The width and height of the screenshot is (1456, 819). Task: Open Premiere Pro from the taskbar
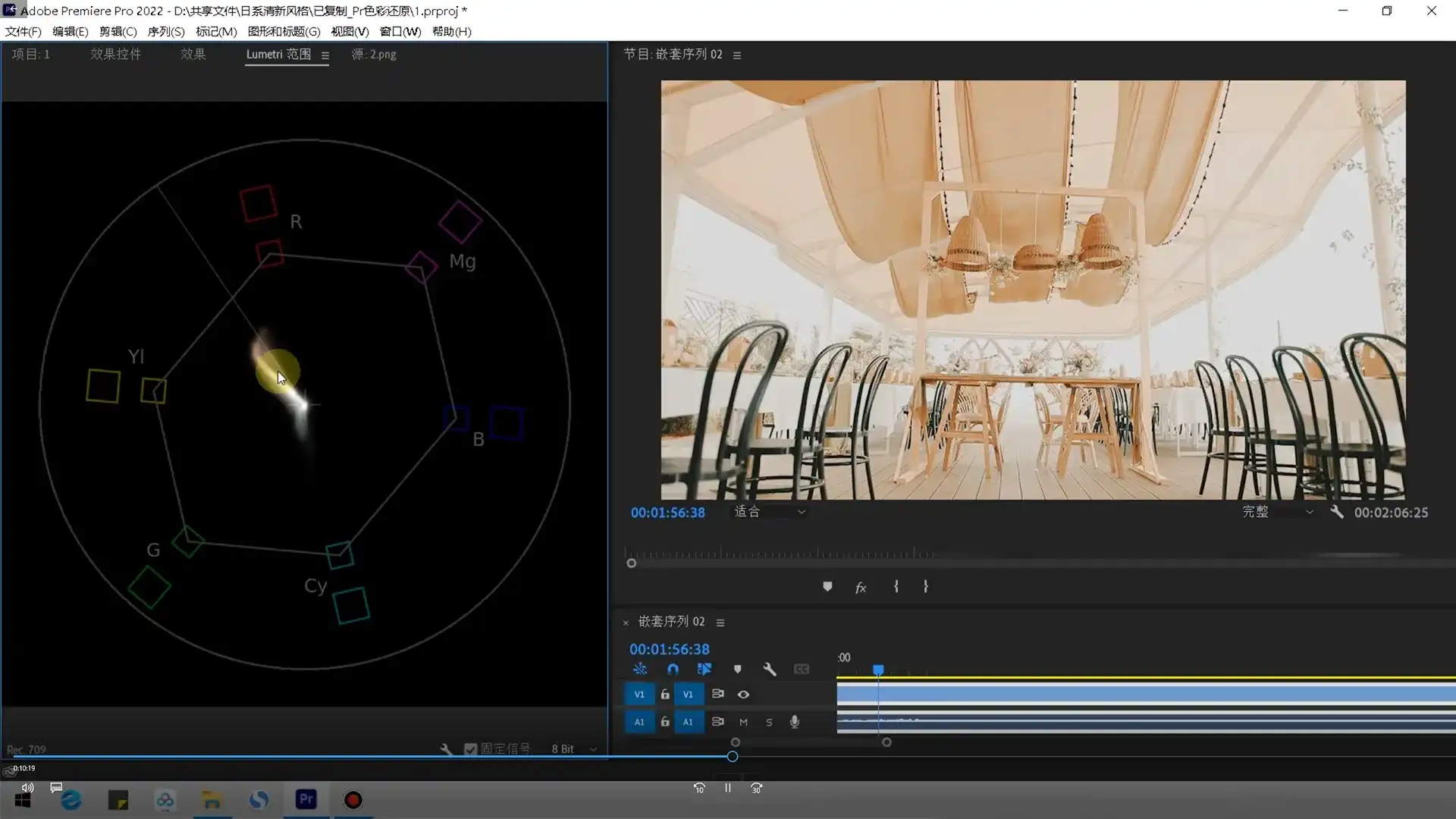coord(306,799)
